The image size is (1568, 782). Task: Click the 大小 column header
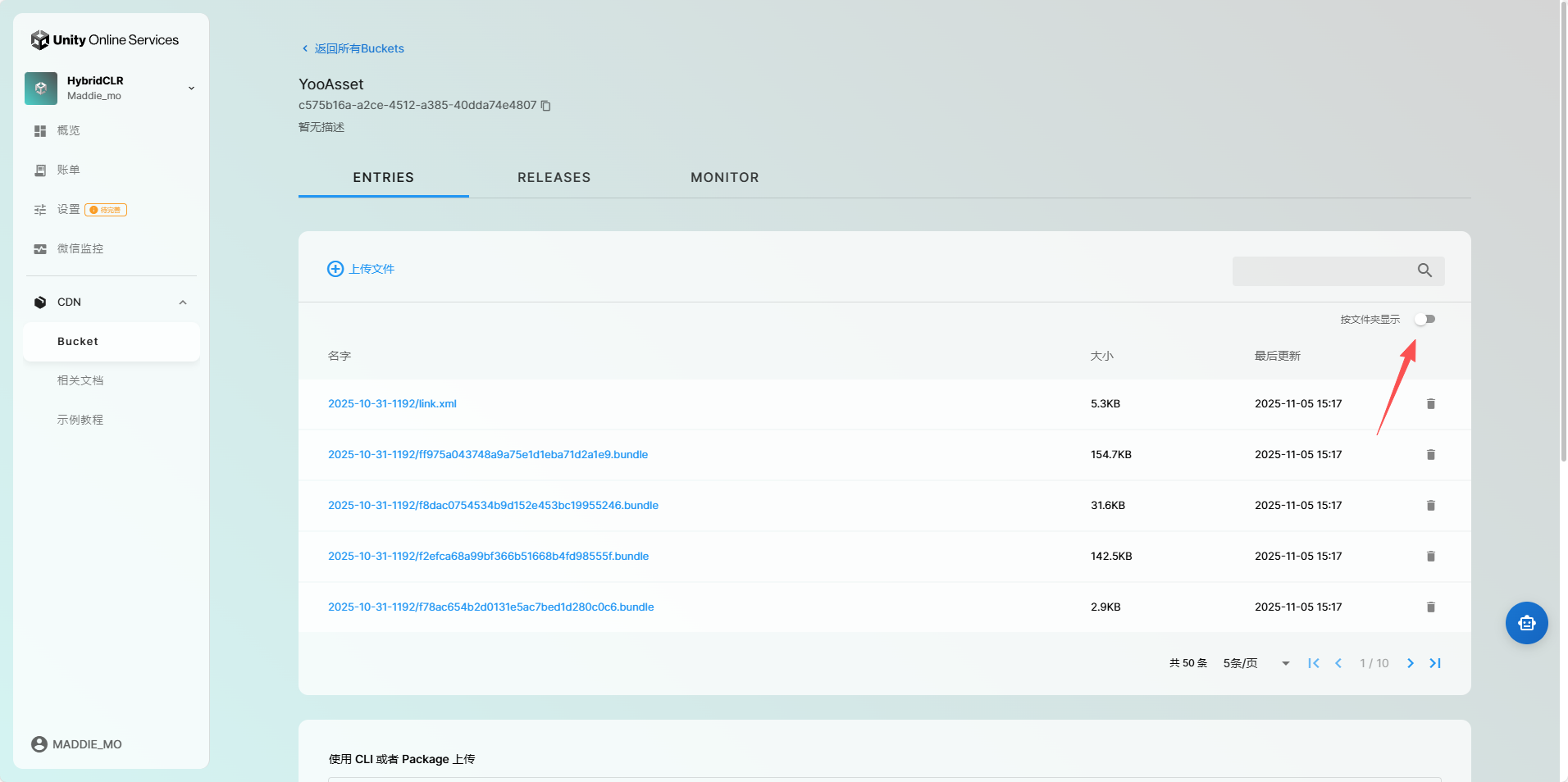click(x=1102, y=356)
